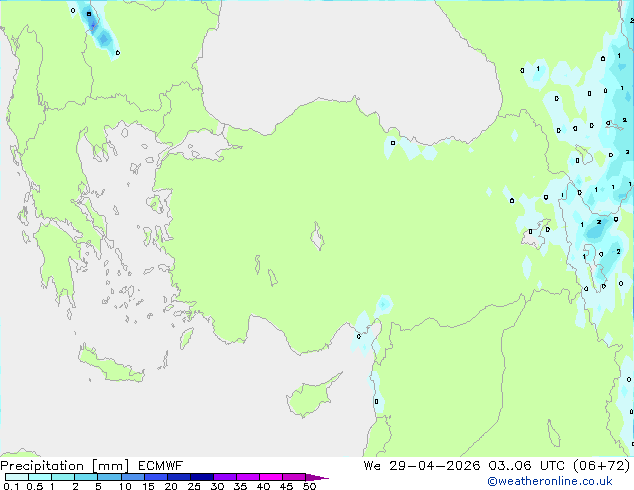
Task: Click the 'ECMWF' model label
Action: 161,466
